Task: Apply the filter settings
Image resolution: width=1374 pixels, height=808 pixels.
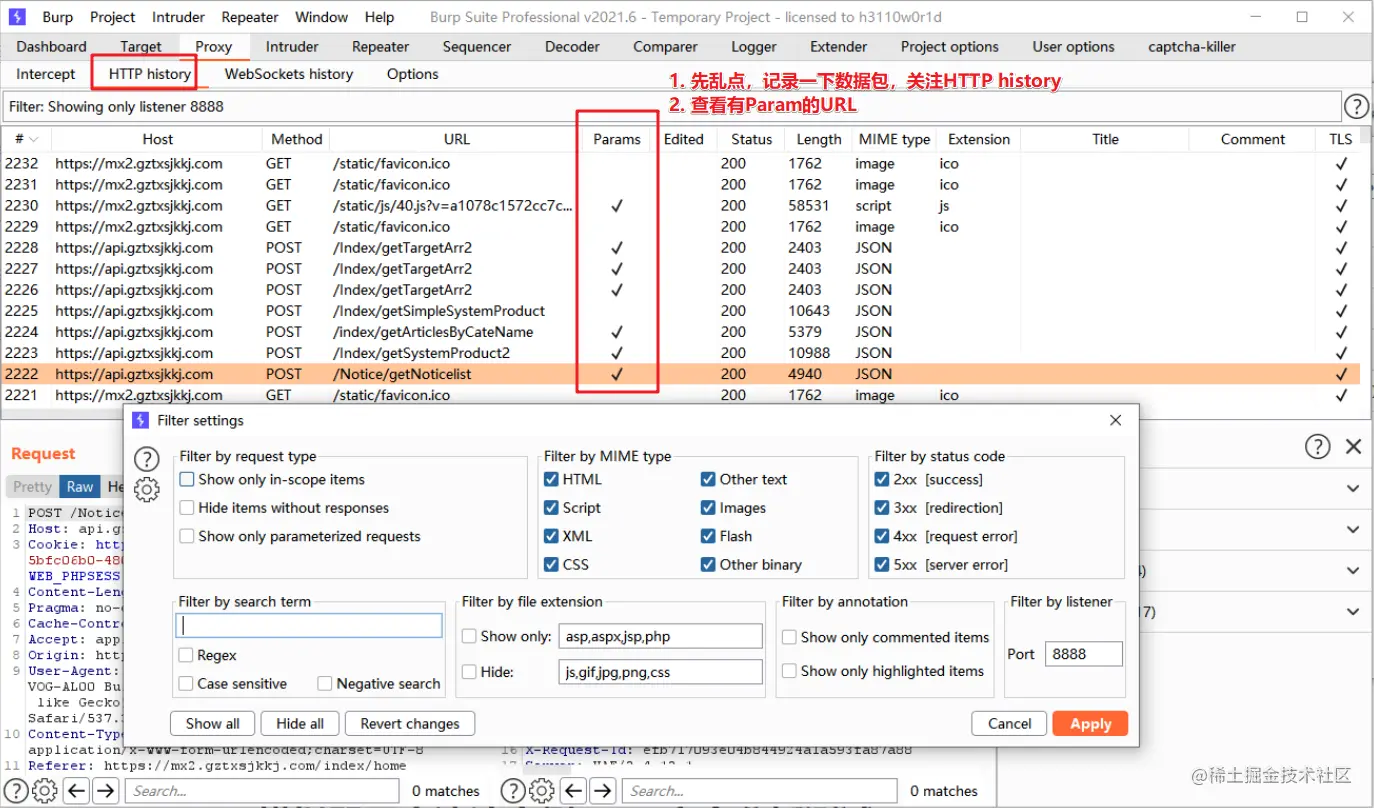Action: tap(1090, 724)
